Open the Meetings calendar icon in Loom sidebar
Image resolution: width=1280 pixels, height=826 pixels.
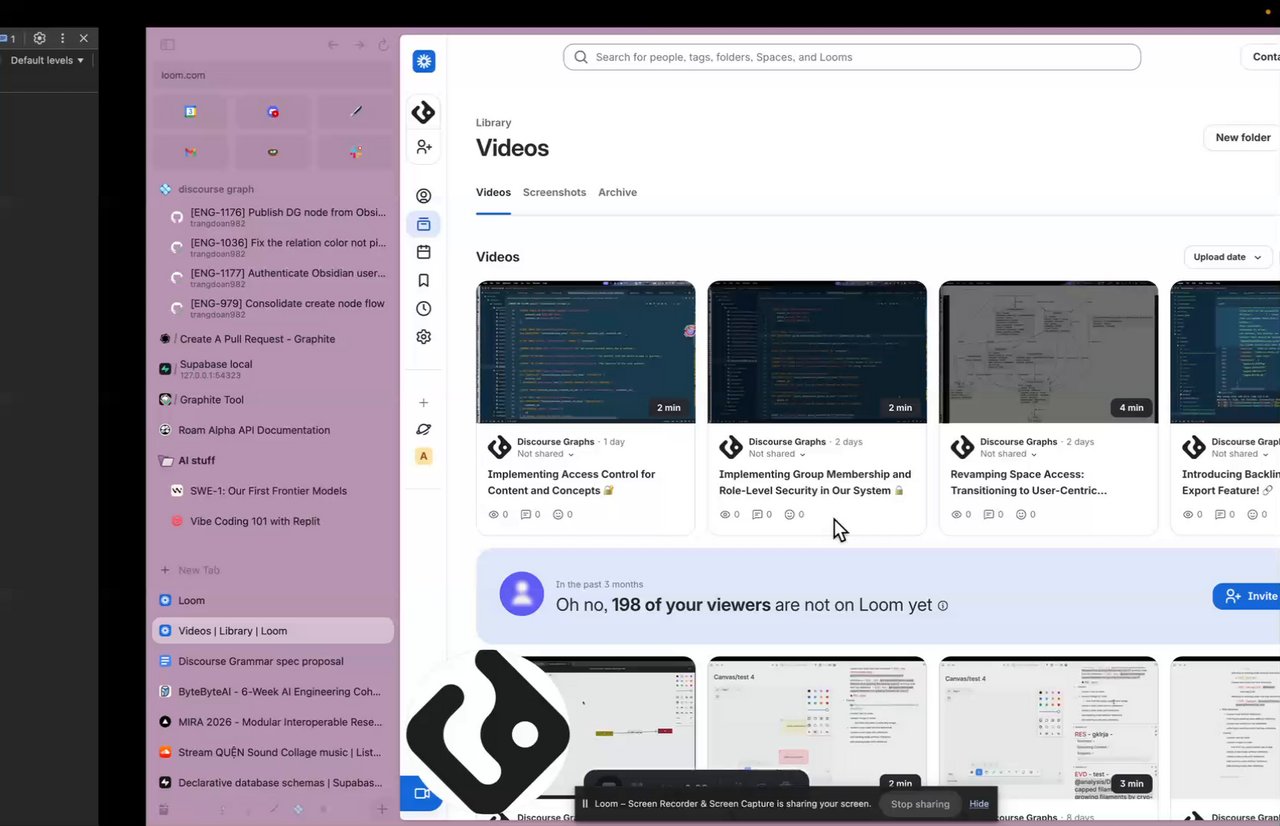(x=424, y=252)
